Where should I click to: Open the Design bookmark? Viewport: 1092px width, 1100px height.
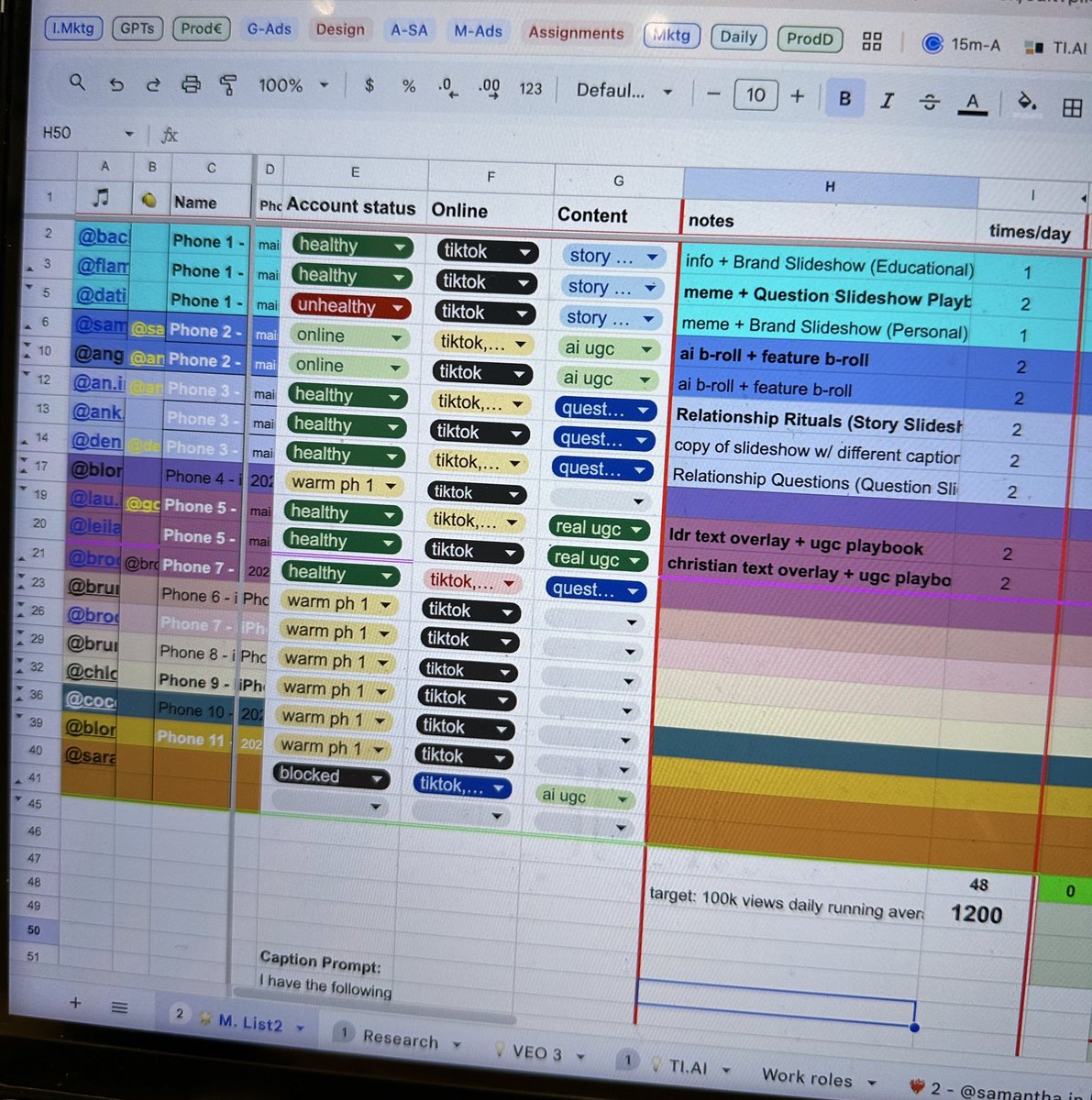coord(340,29)
